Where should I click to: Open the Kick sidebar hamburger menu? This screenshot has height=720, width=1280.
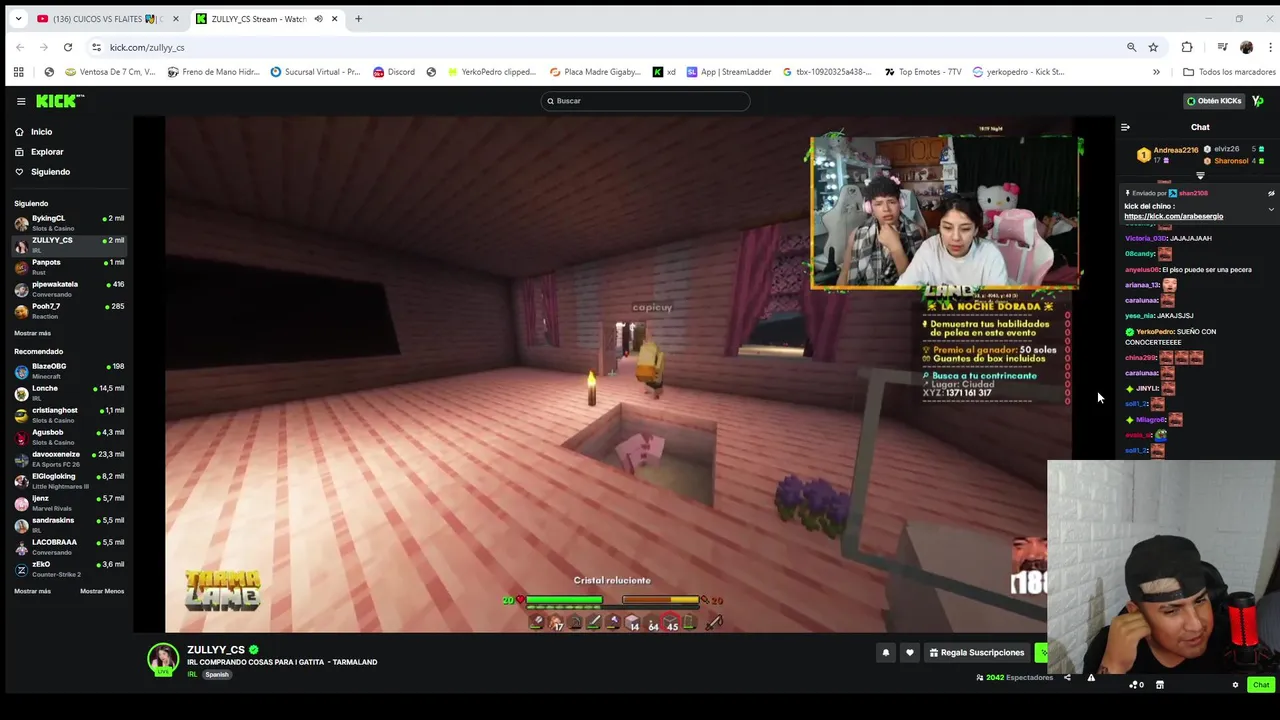(21, 101)
